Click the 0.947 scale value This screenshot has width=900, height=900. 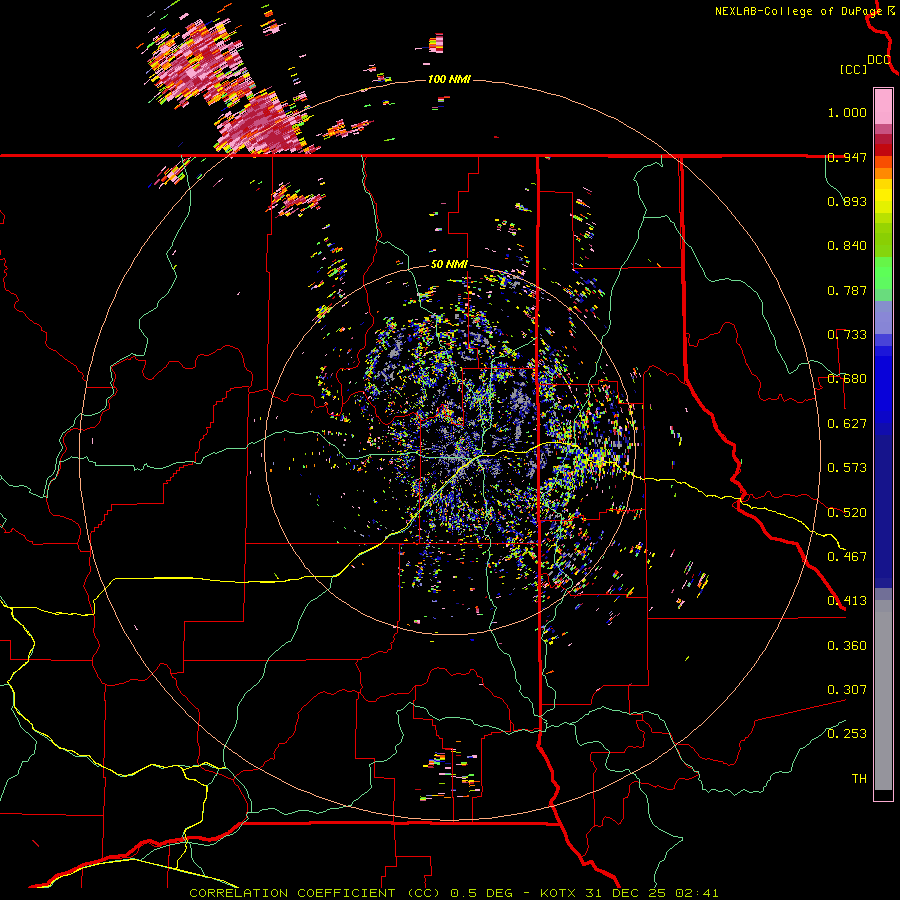click(x=847, y=157)
